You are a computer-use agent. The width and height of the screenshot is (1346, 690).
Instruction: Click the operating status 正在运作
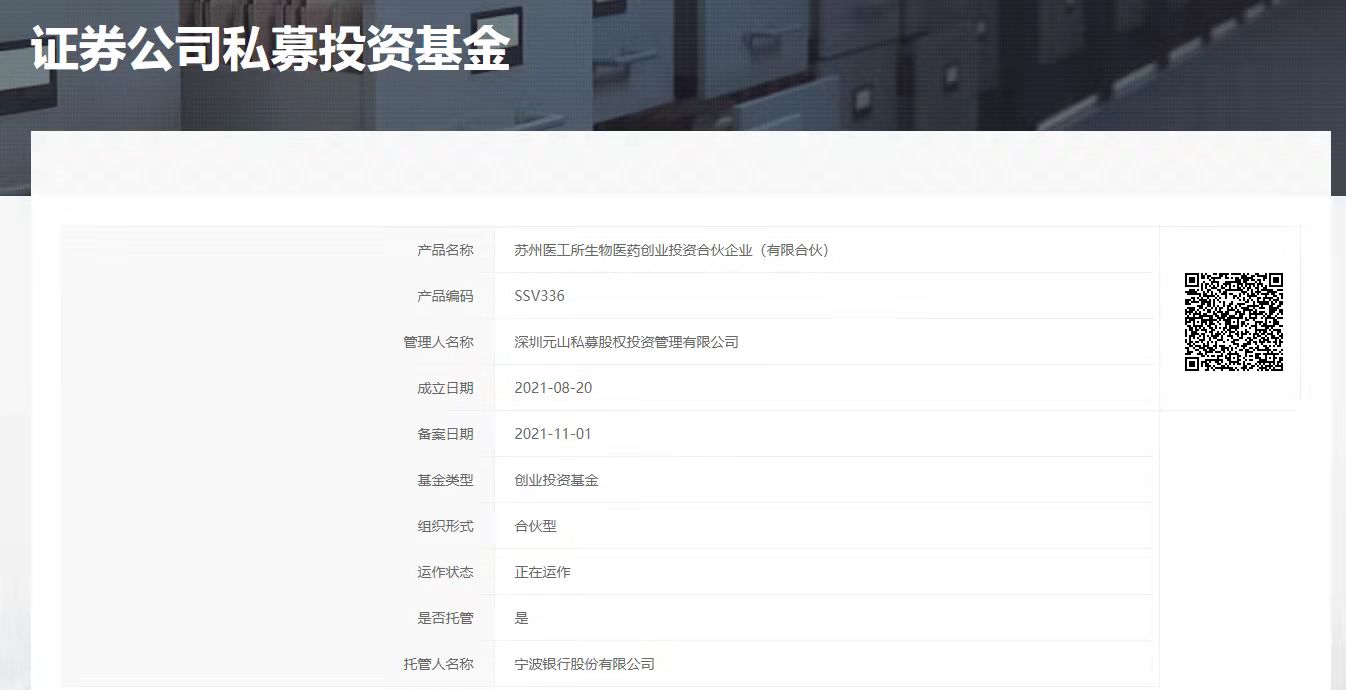[x=542, y=572]
